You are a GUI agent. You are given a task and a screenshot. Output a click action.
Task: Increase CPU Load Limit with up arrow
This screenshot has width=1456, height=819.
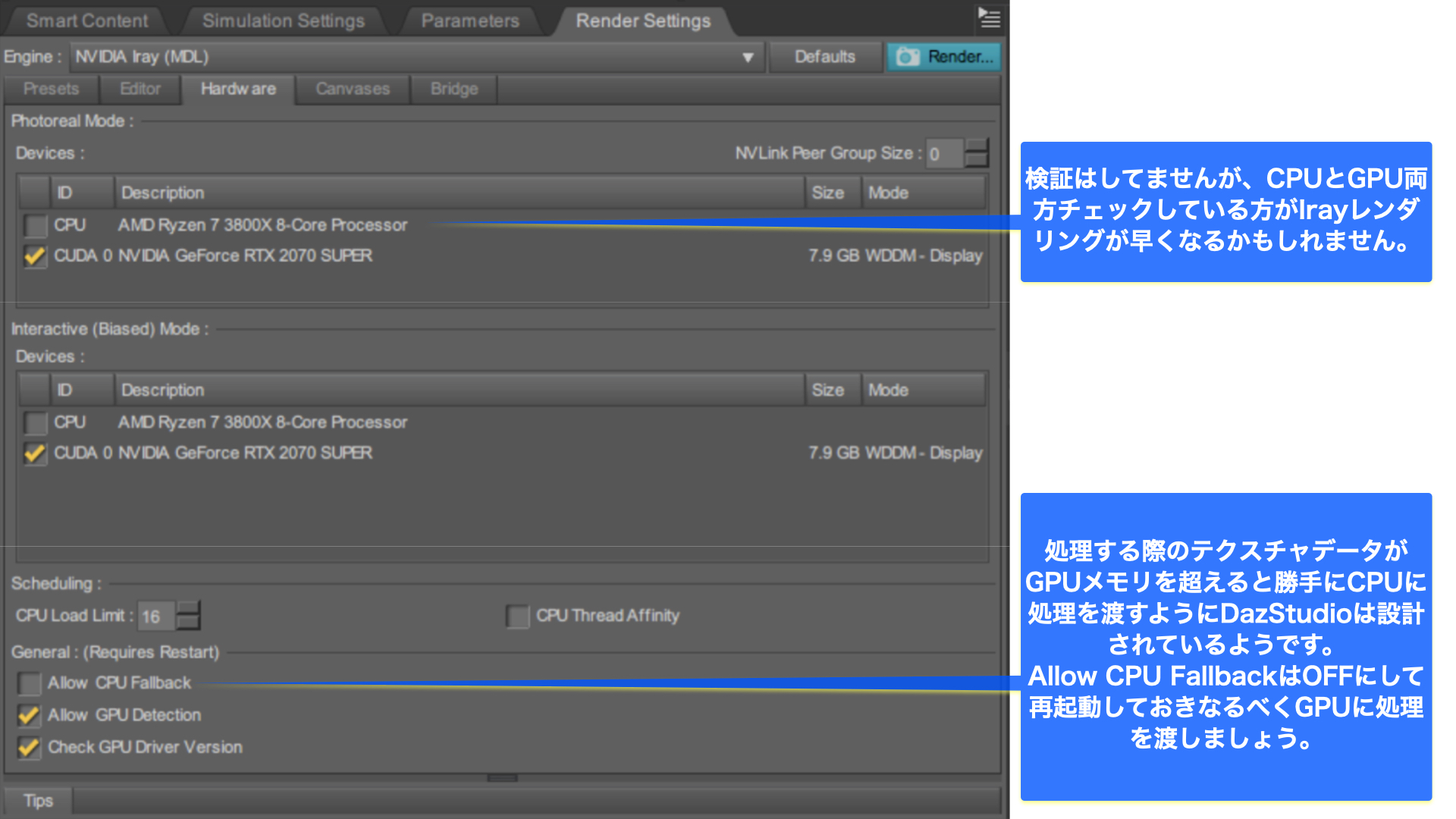(x=188, y=608)
